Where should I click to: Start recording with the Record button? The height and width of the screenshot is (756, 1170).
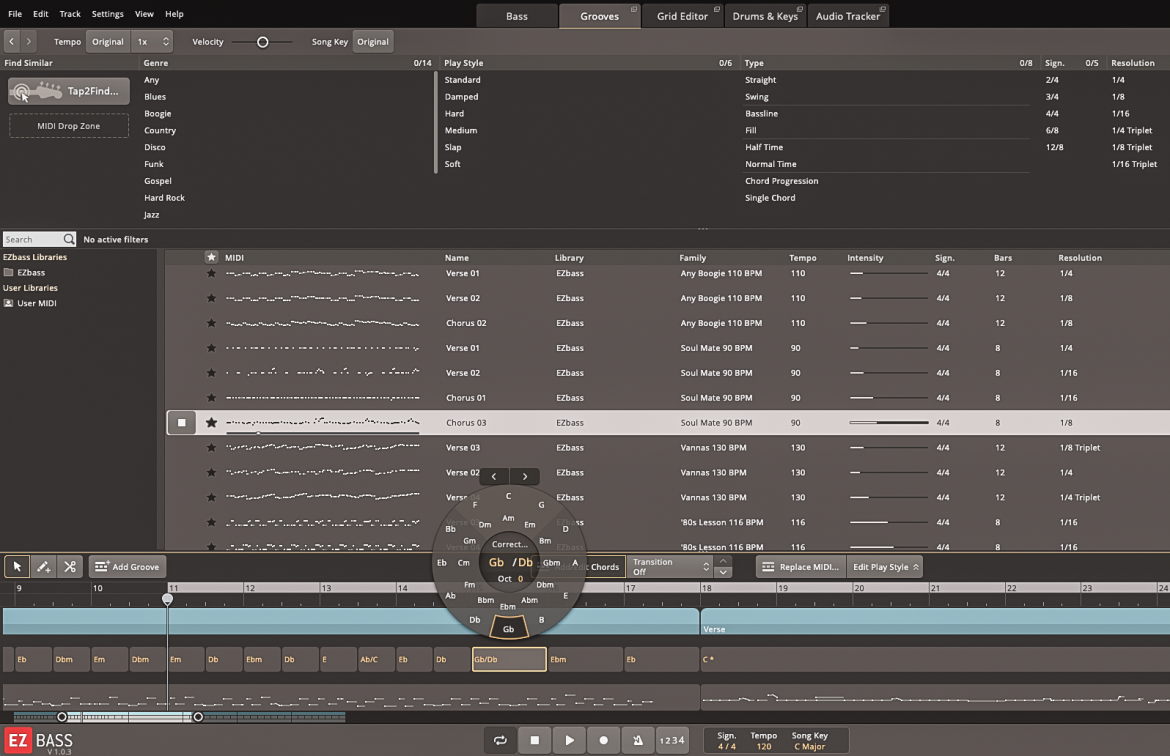click(604, 740)
